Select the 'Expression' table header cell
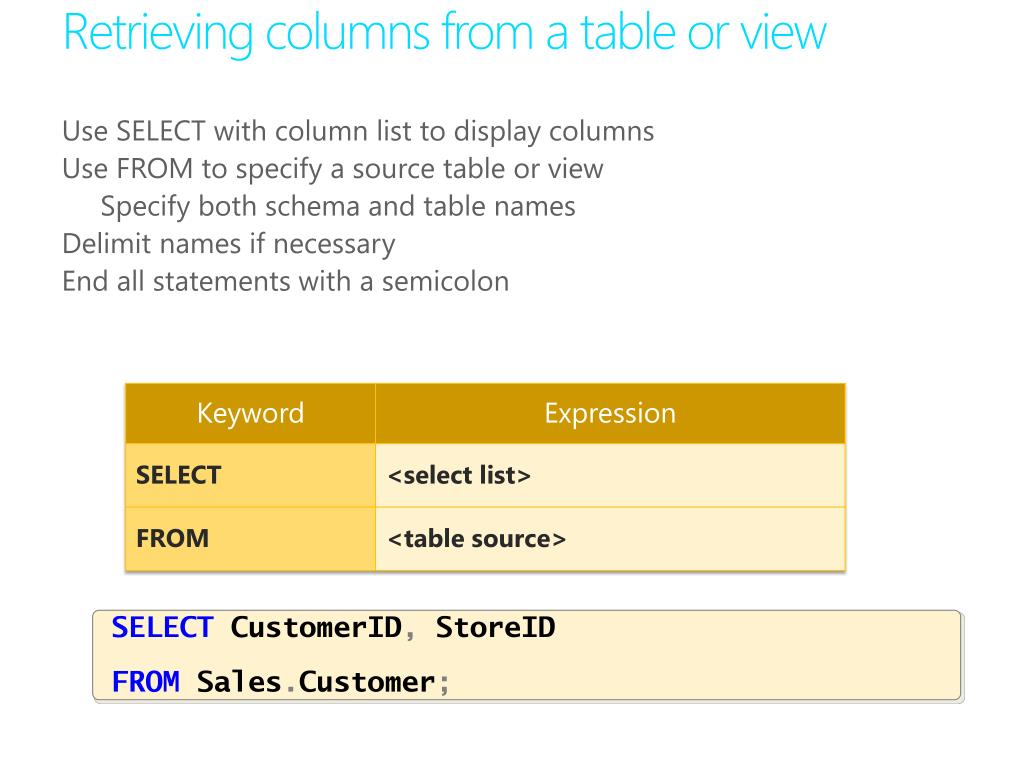Image resolution: width=1024 pixels, height=768 pixels. click(611, 414)
